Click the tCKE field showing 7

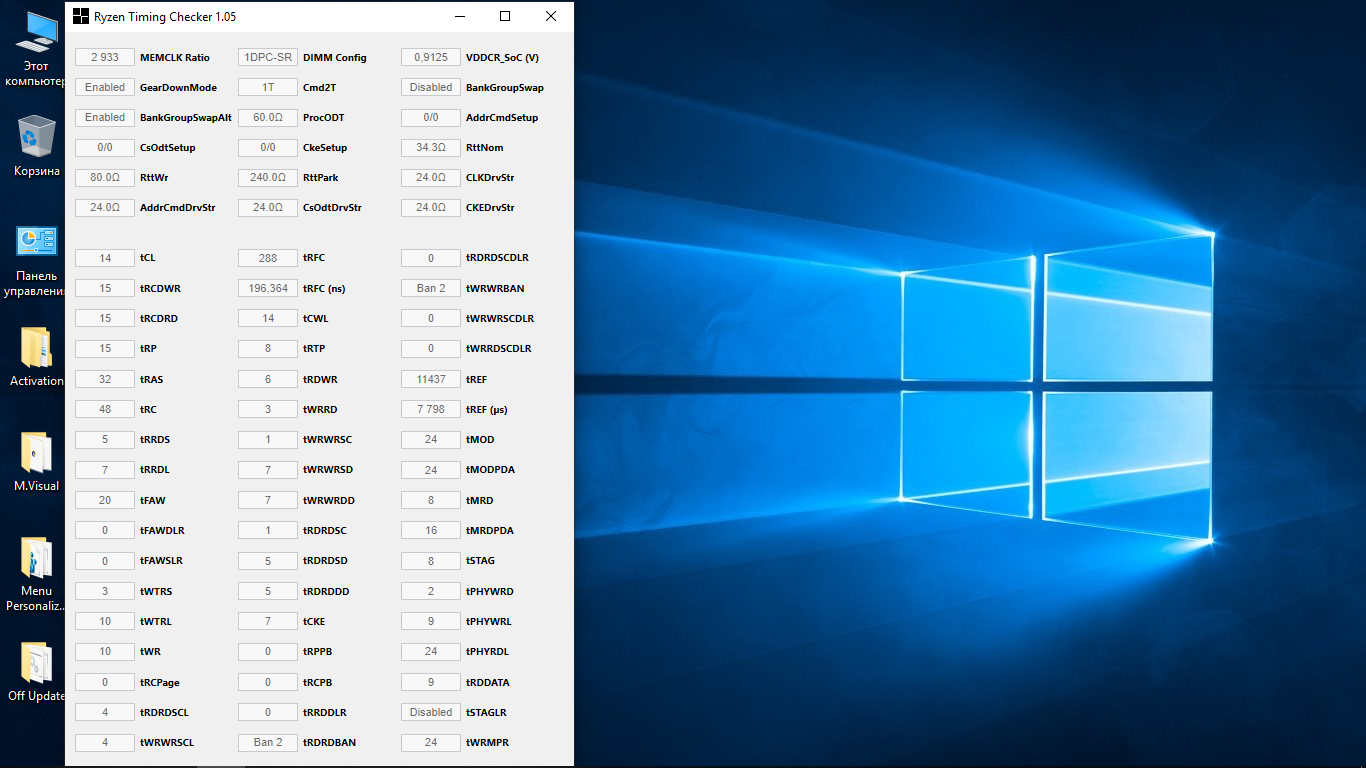[x=268, y=622]
